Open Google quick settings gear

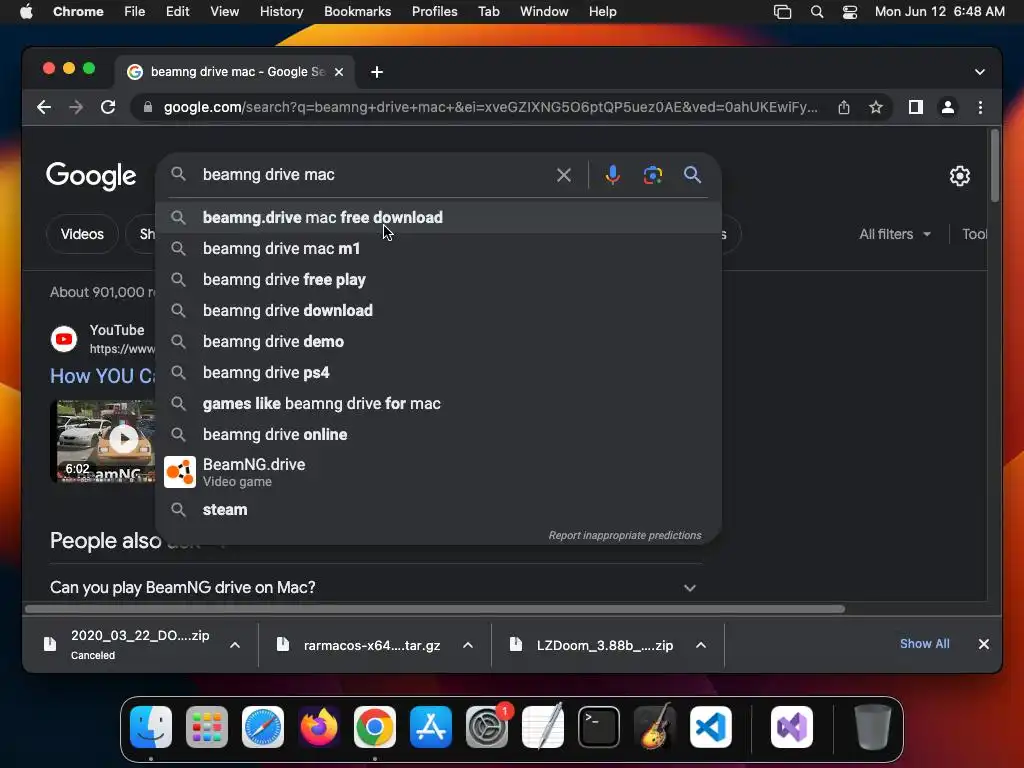click(x=959, y=176)
